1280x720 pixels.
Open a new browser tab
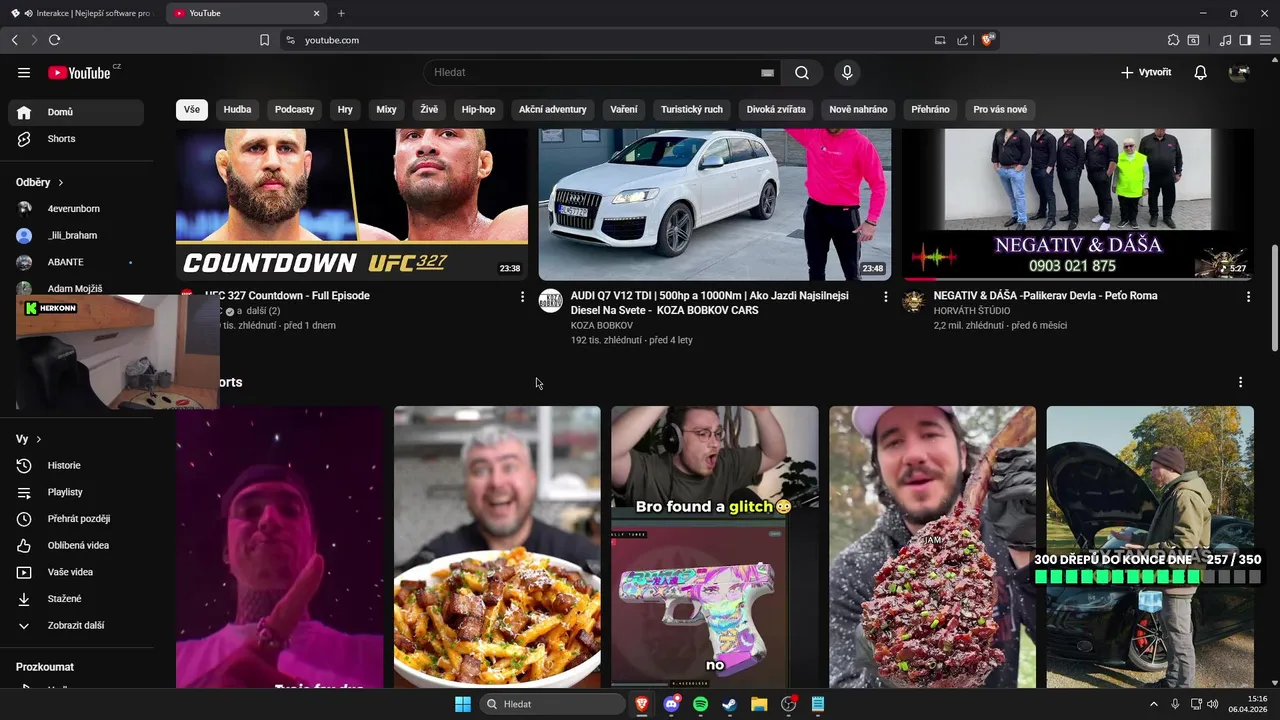pos(341,13)
